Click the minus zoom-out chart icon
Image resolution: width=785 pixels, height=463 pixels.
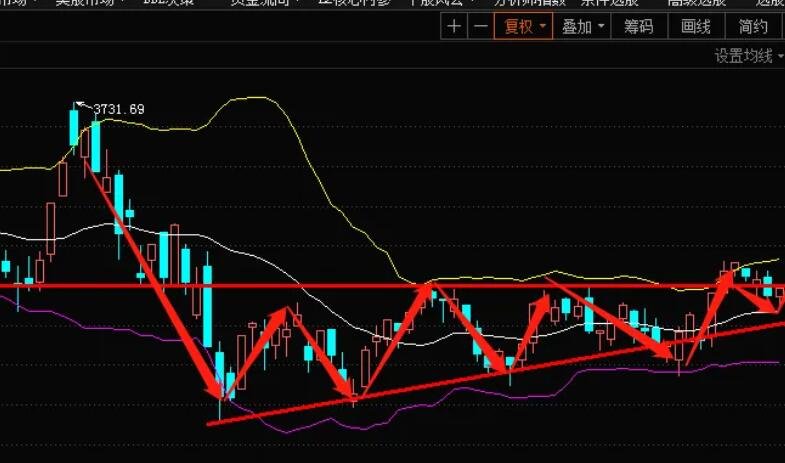[481, 26]
